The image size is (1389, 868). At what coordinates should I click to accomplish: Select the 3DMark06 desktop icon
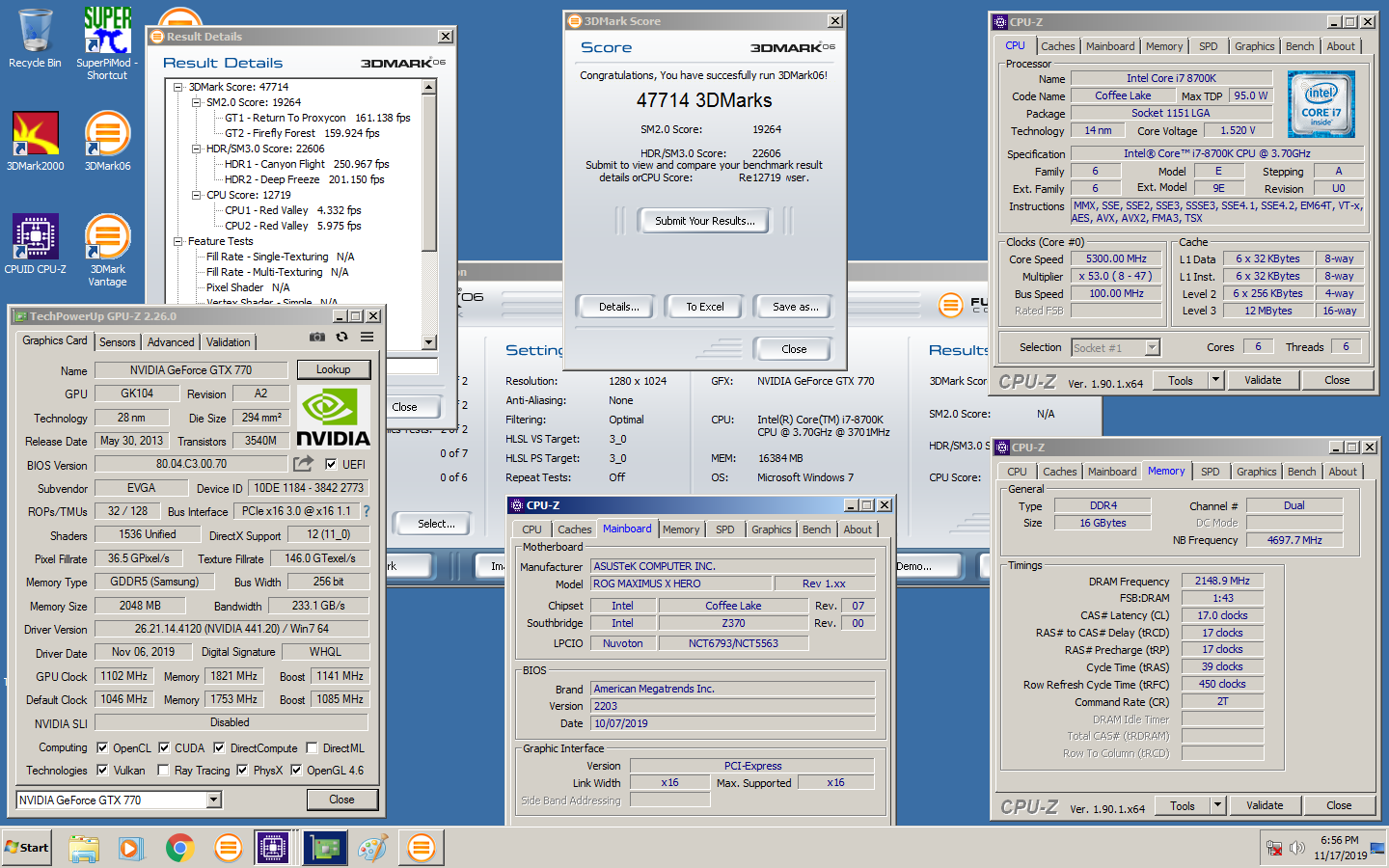click(107, 141)
